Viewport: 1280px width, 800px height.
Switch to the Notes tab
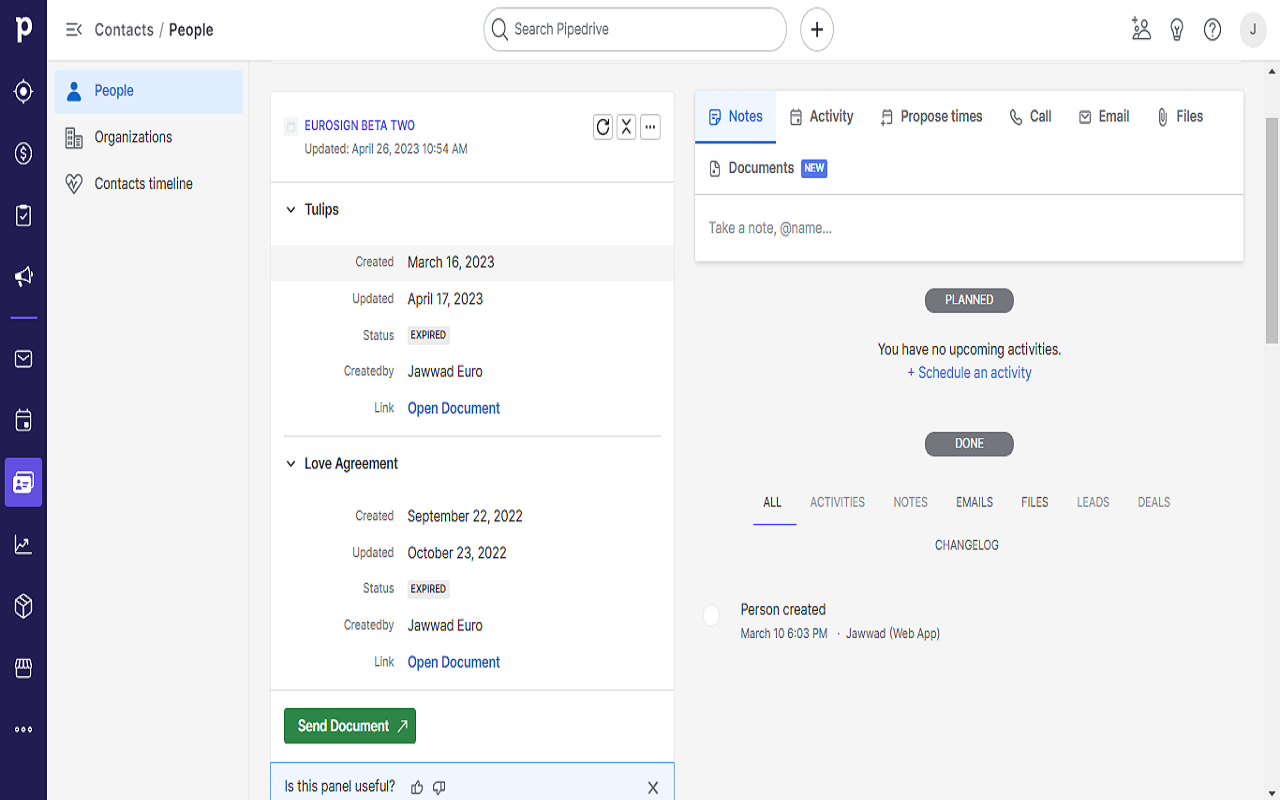(735, 117)
